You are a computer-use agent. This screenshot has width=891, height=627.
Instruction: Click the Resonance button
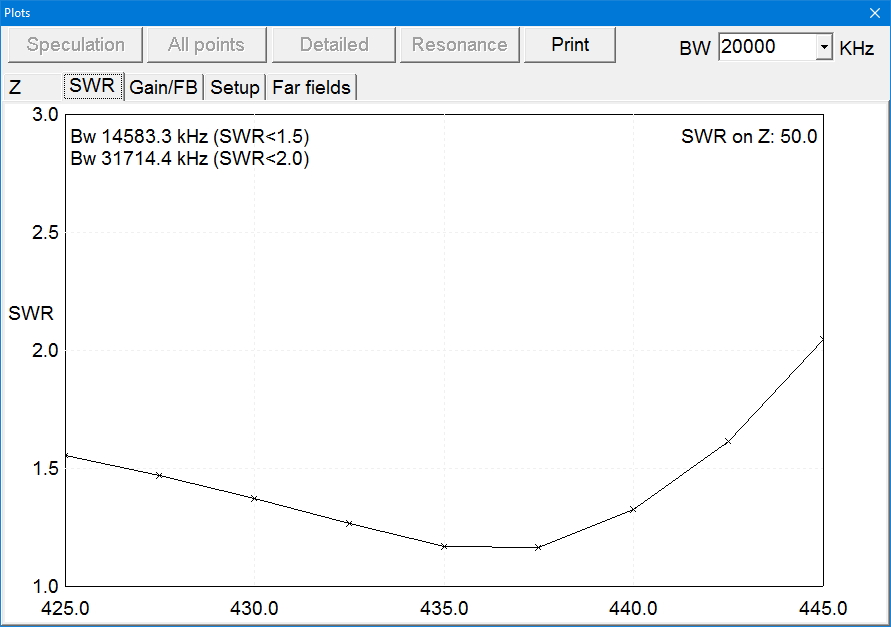pyautogui.click(x=459, y=45)
